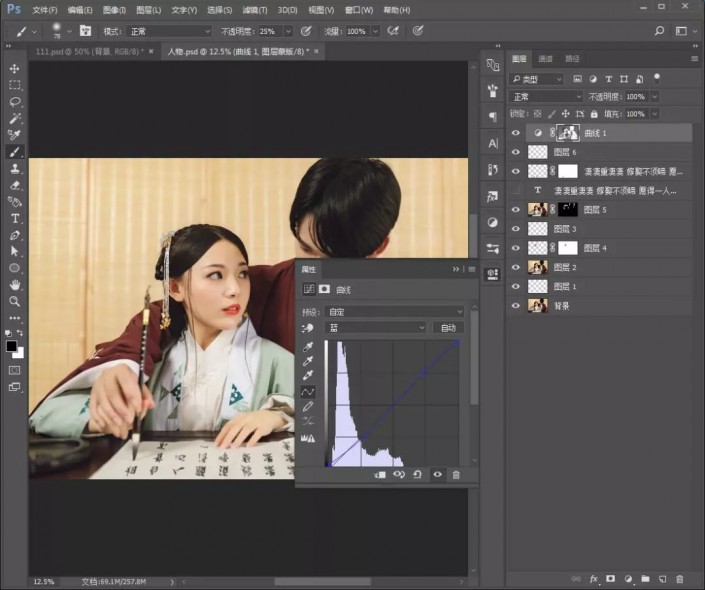
Task: Toggle Quick Mask mode
Action: pyautogui.click(x=14, y=371)
